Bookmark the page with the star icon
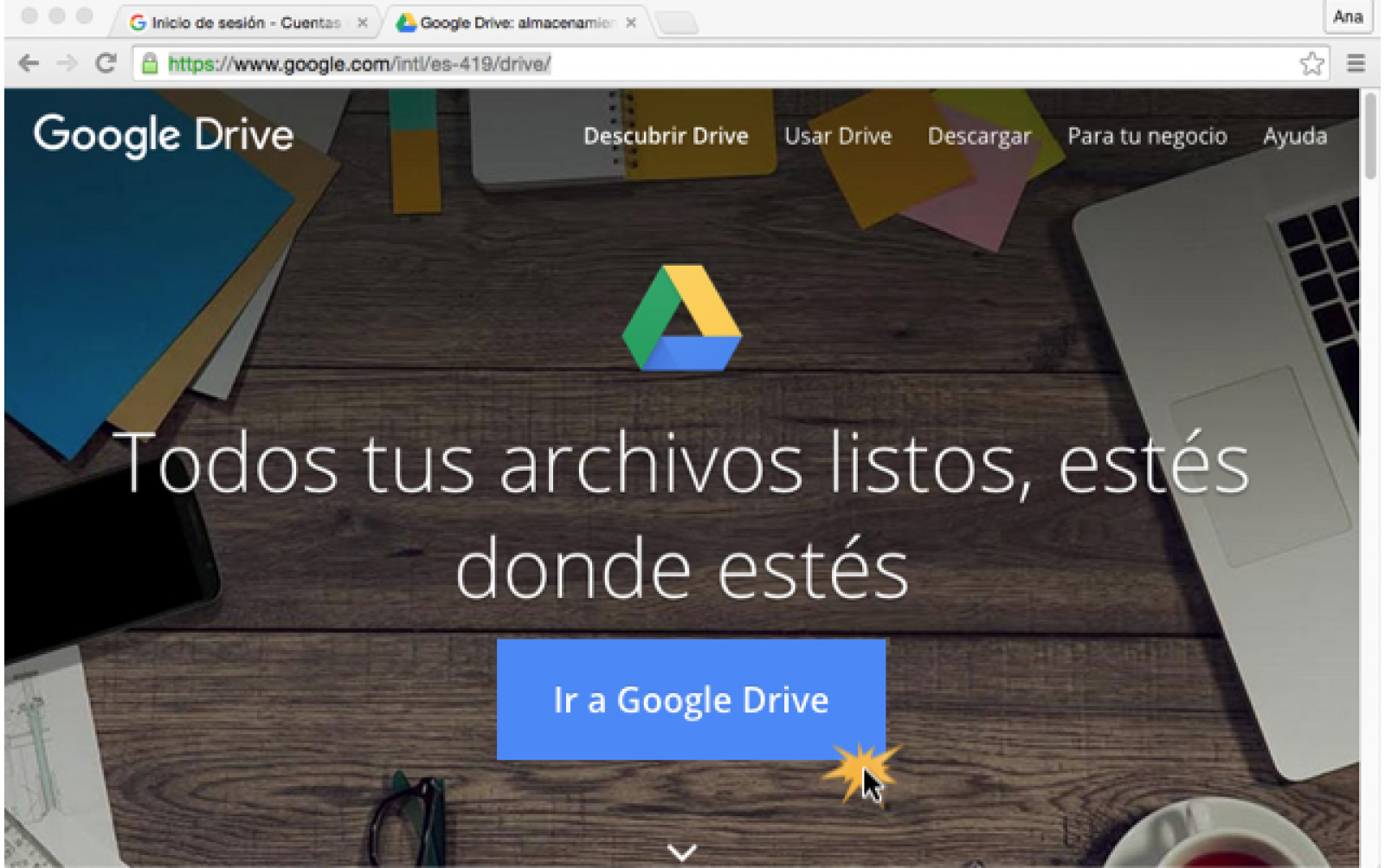The width and height of the screenshot is (1385, 868). [x=1311, y=63]
